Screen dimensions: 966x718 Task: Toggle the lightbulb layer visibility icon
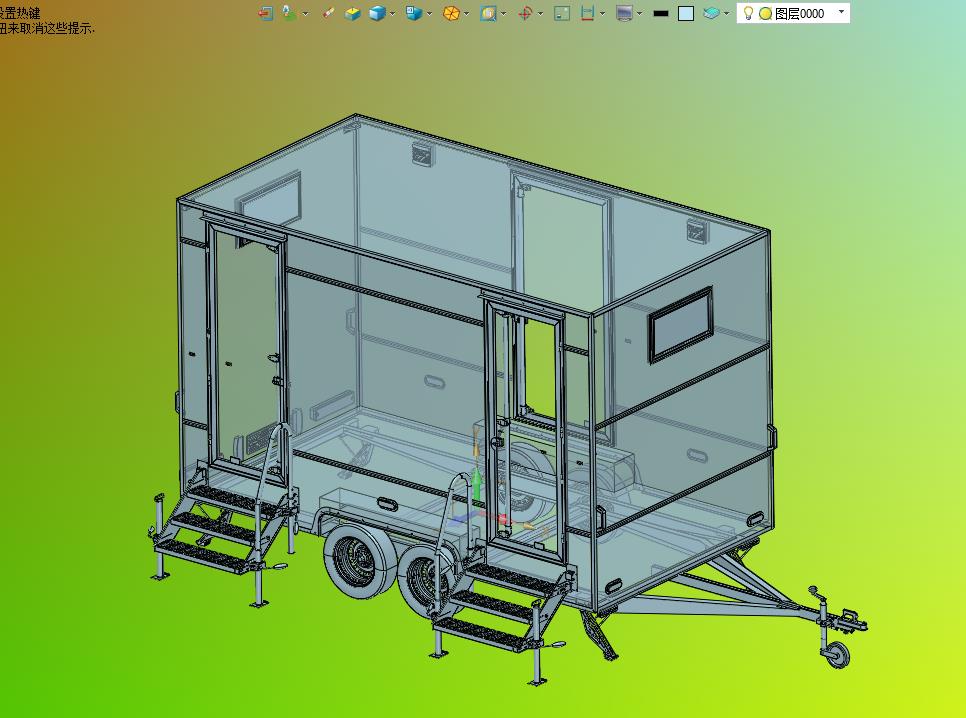[748, 13]
